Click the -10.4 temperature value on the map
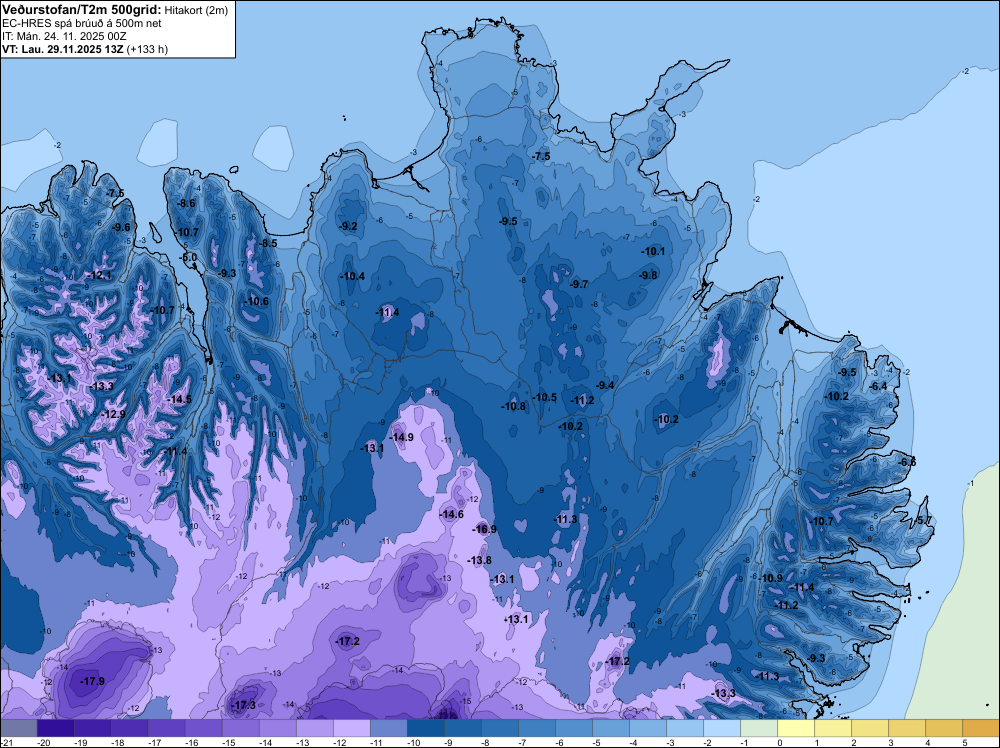 pos(352,276)
